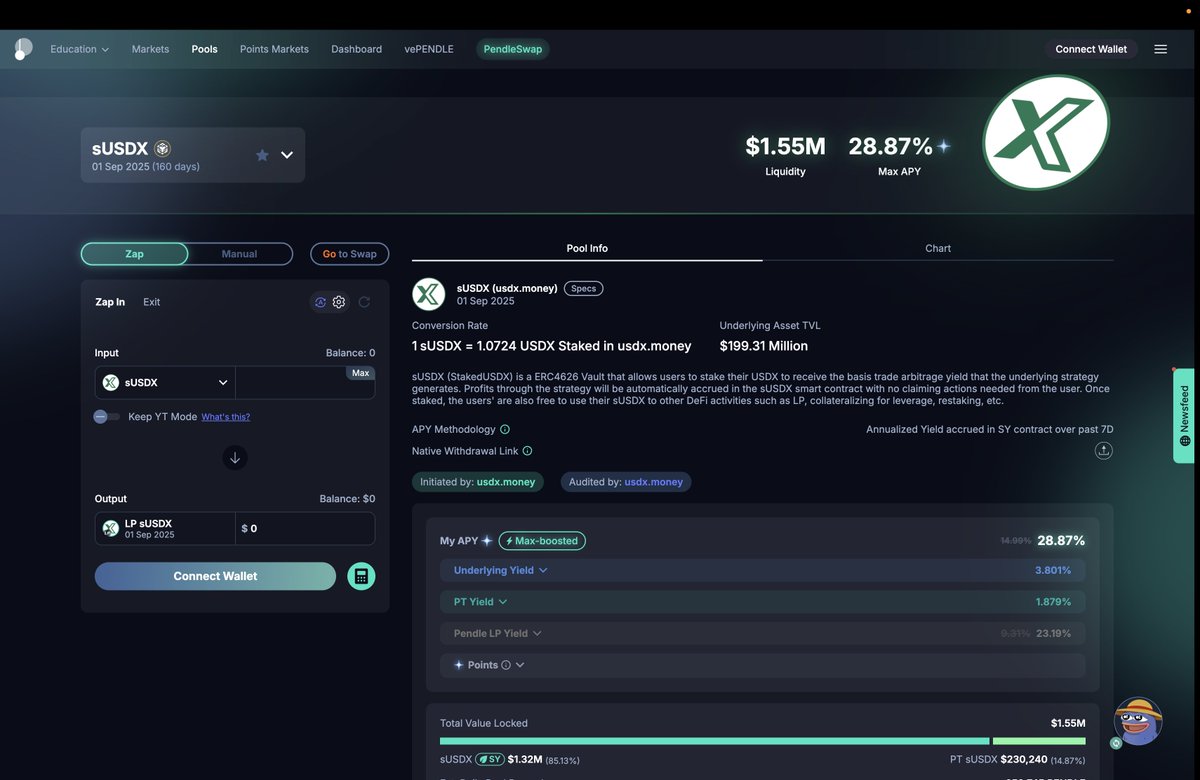Open the Specs badge
The image size is (1200, 780).
584,288
